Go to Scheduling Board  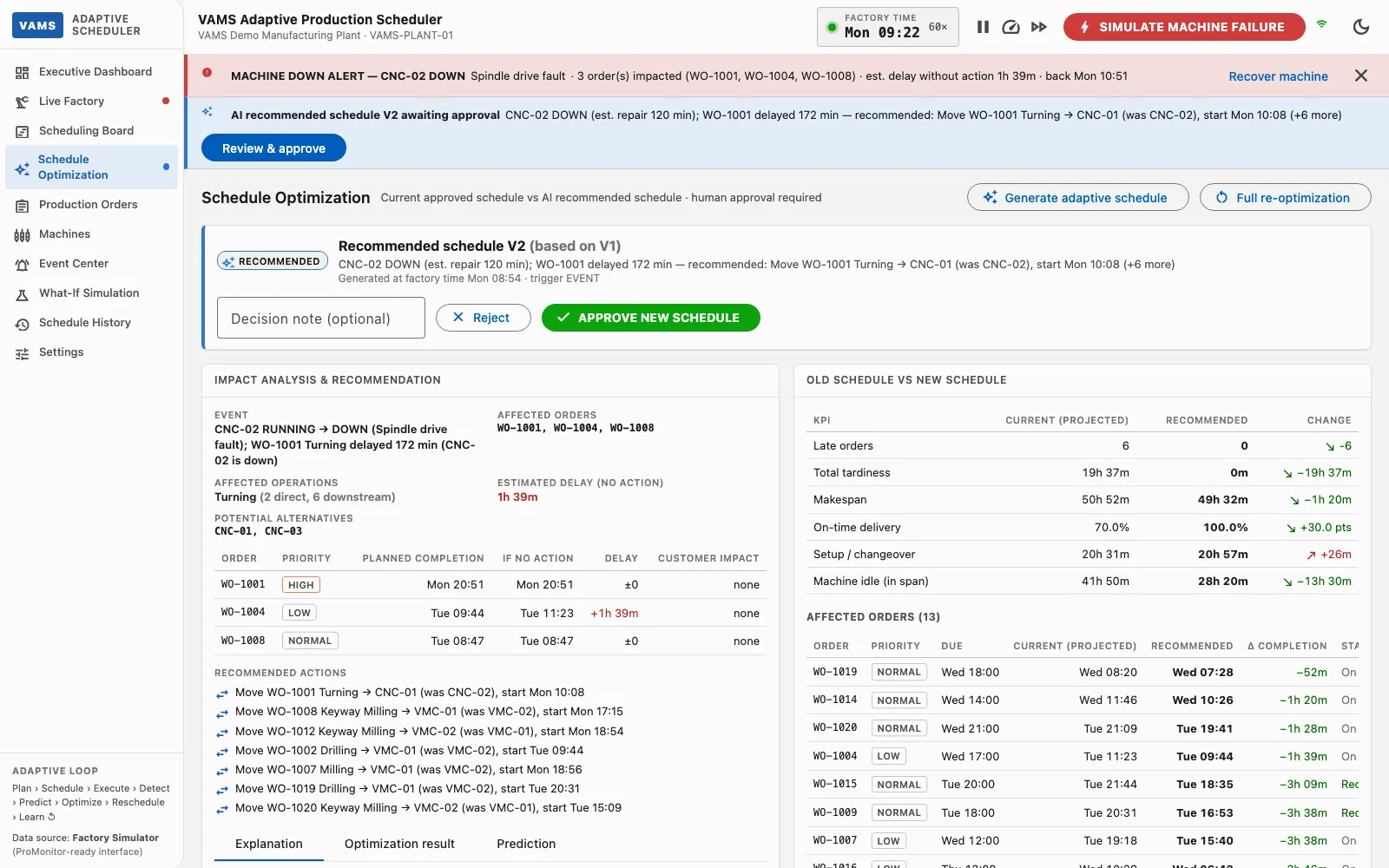[x=91, y=131]
